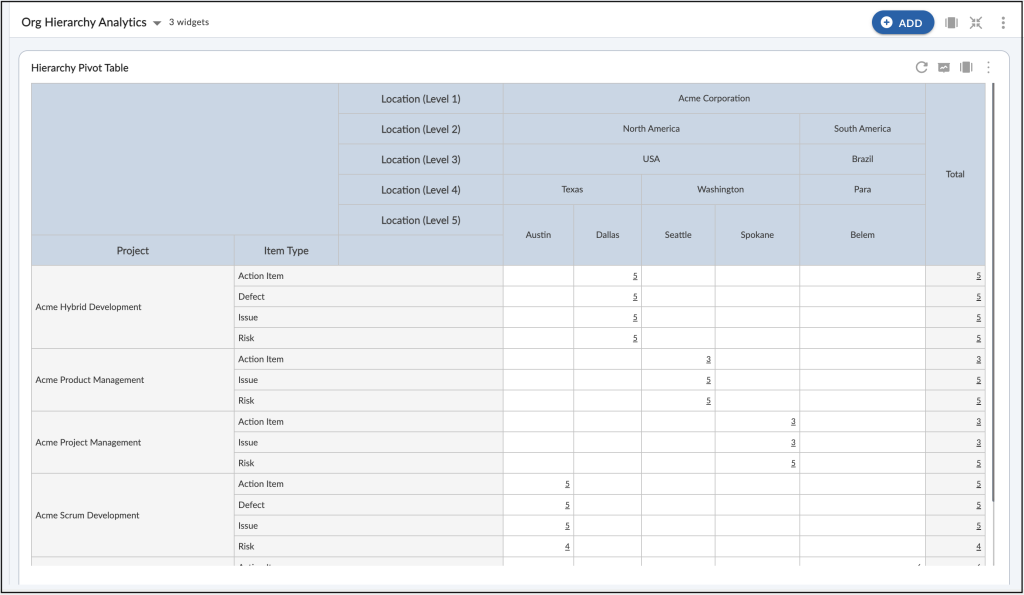Open Austin count for Acme Scrum Development Defect
Image resolution: width=1024 pixels, height=595 pixels.
567,505
